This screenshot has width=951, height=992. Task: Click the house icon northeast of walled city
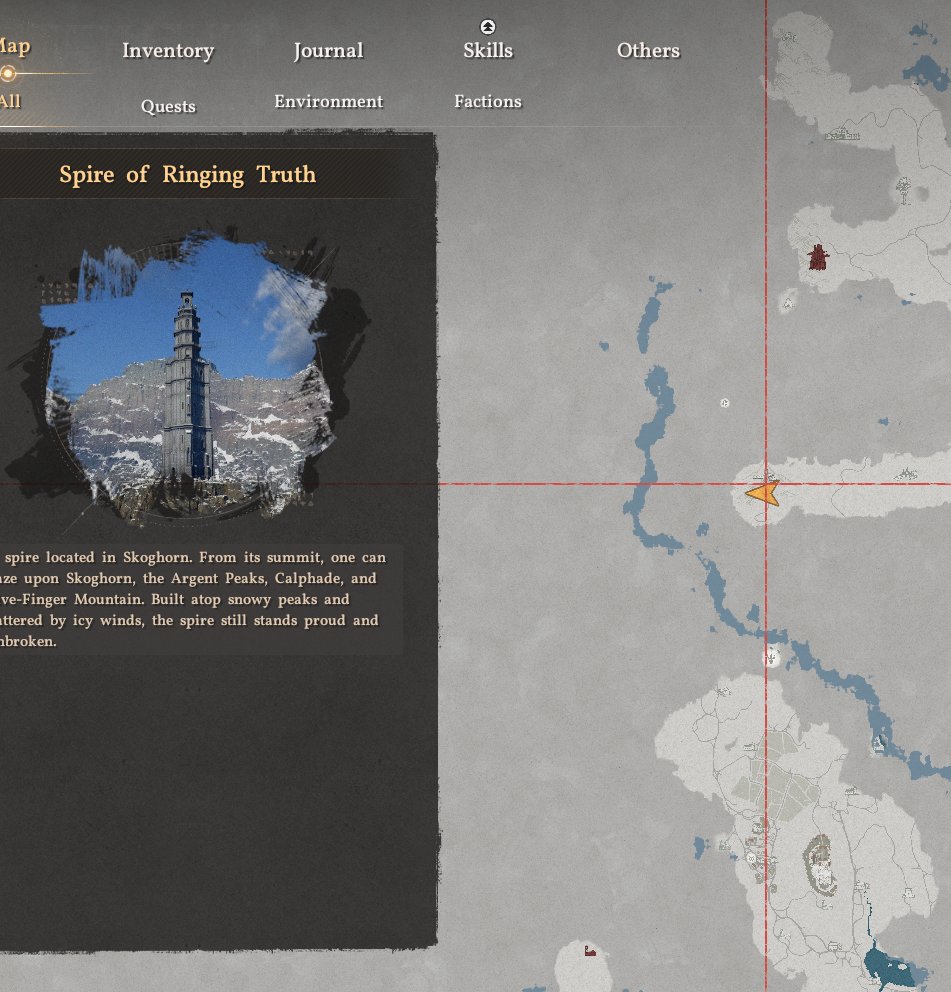pos(852,791)
